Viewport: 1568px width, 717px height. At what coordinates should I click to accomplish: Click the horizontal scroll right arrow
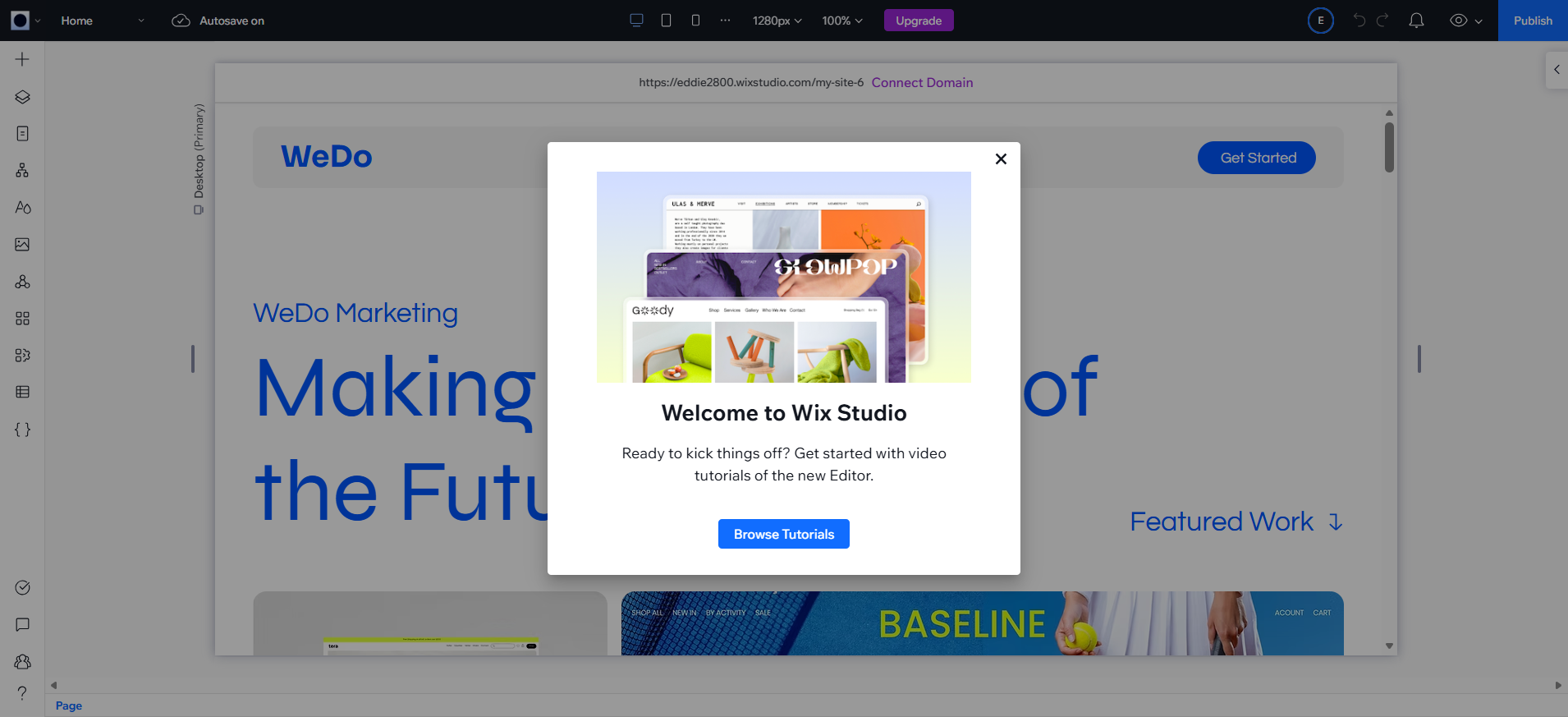[x=1558, y=685]
